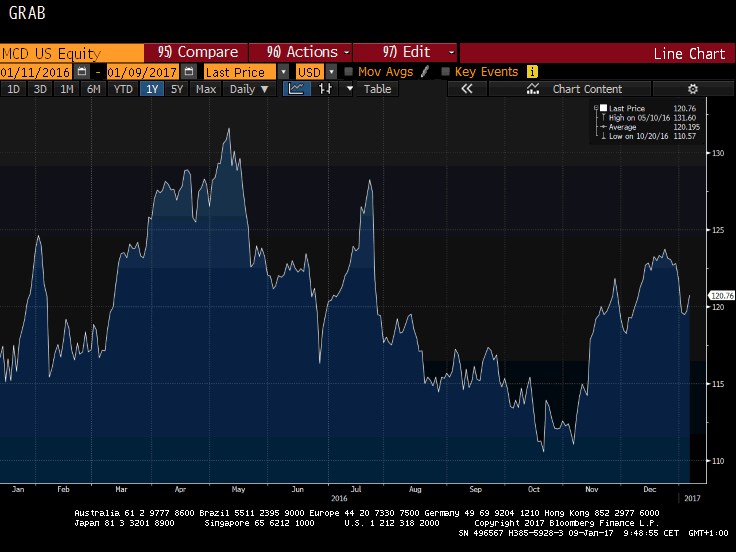Open the end date calendar picker
This screenshot has width=736, height=552.
point(189,72)
